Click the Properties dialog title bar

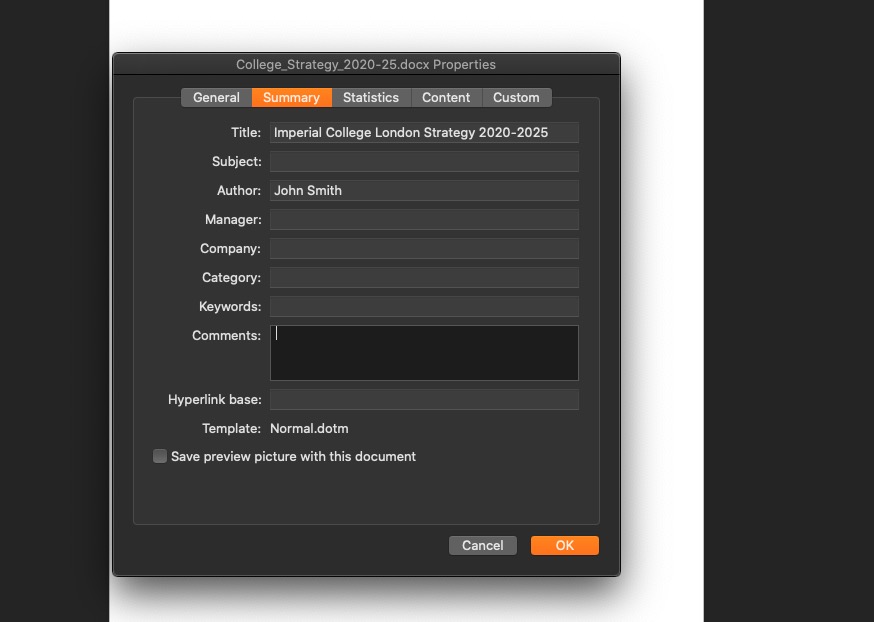point(366,64)
